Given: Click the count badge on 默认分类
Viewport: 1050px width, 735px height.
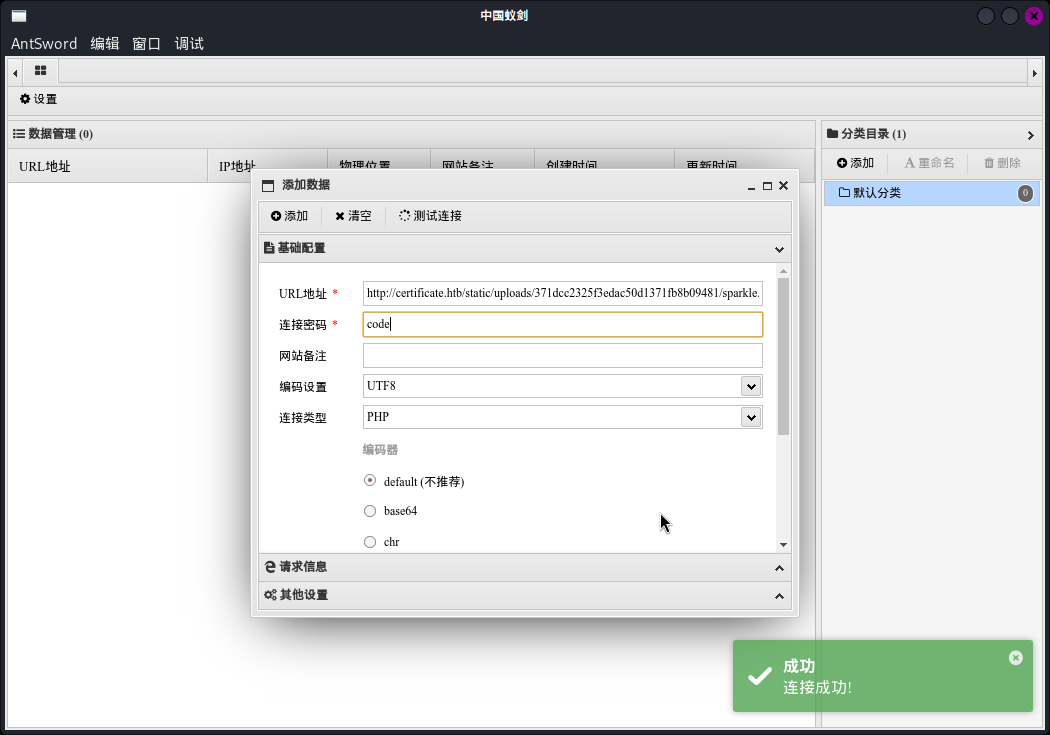Looking at the screenshot, I should click(x=1025, y=193).
